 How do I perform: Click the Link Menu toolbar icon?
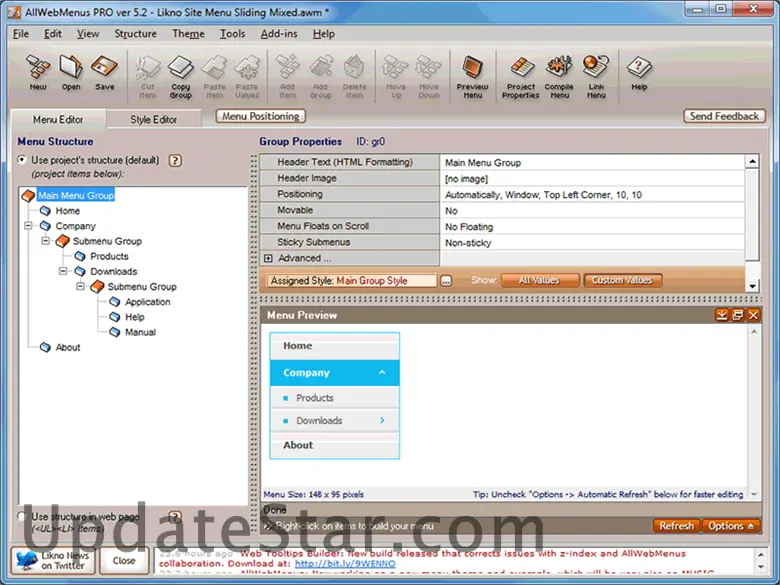pyautogui.click(x=596, y=77)
